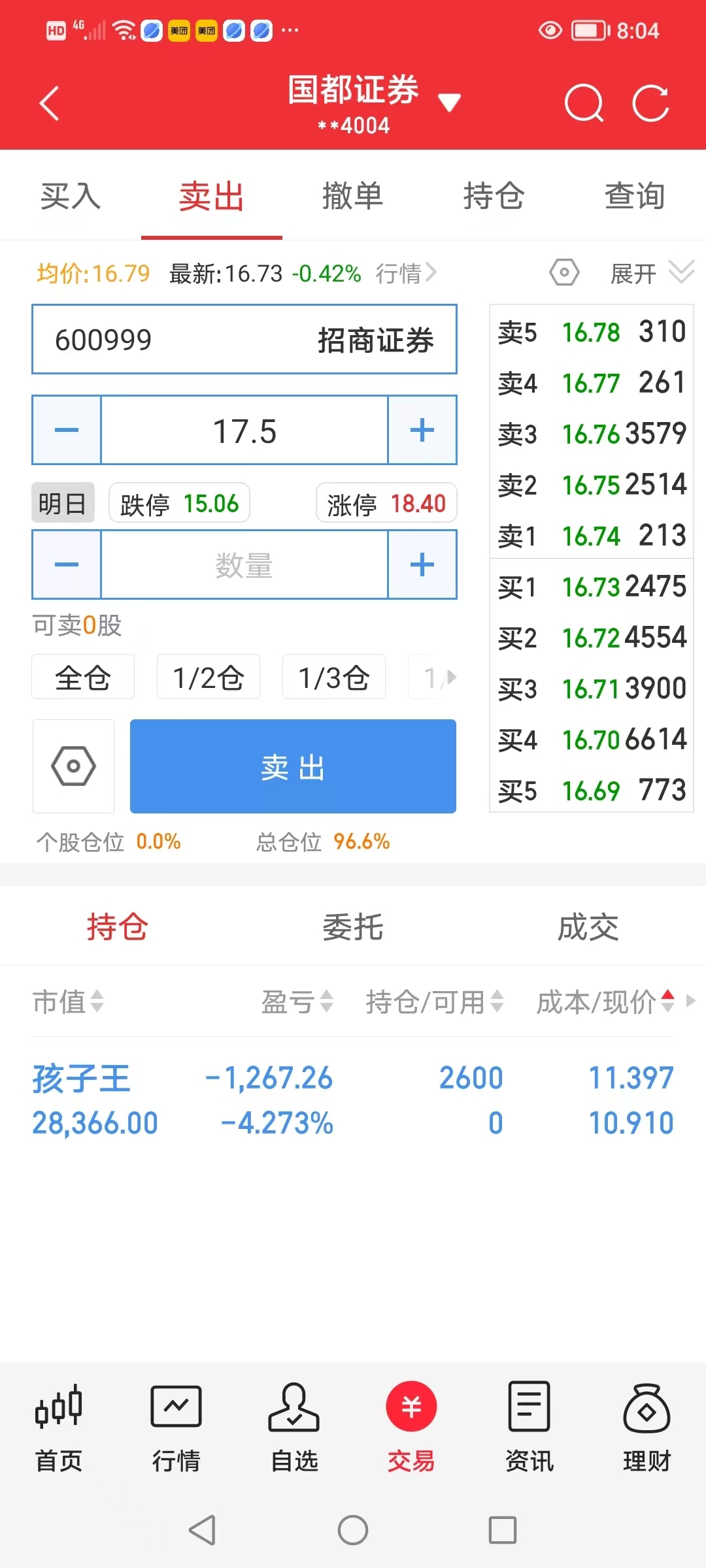Pick the 买2 price 16.72
Image resolution: width=706 pixels, height=1568 pixels.
coord(591,638)
